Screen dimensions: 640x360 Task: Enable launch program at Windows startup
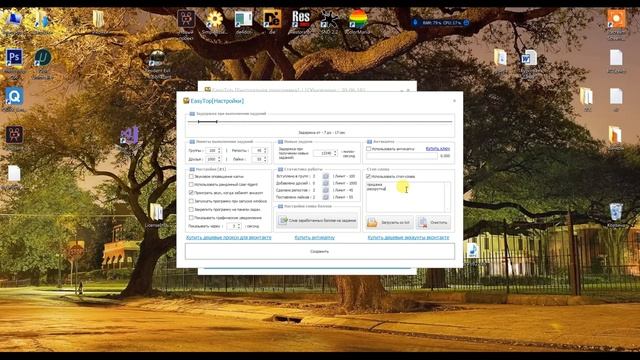191,201
